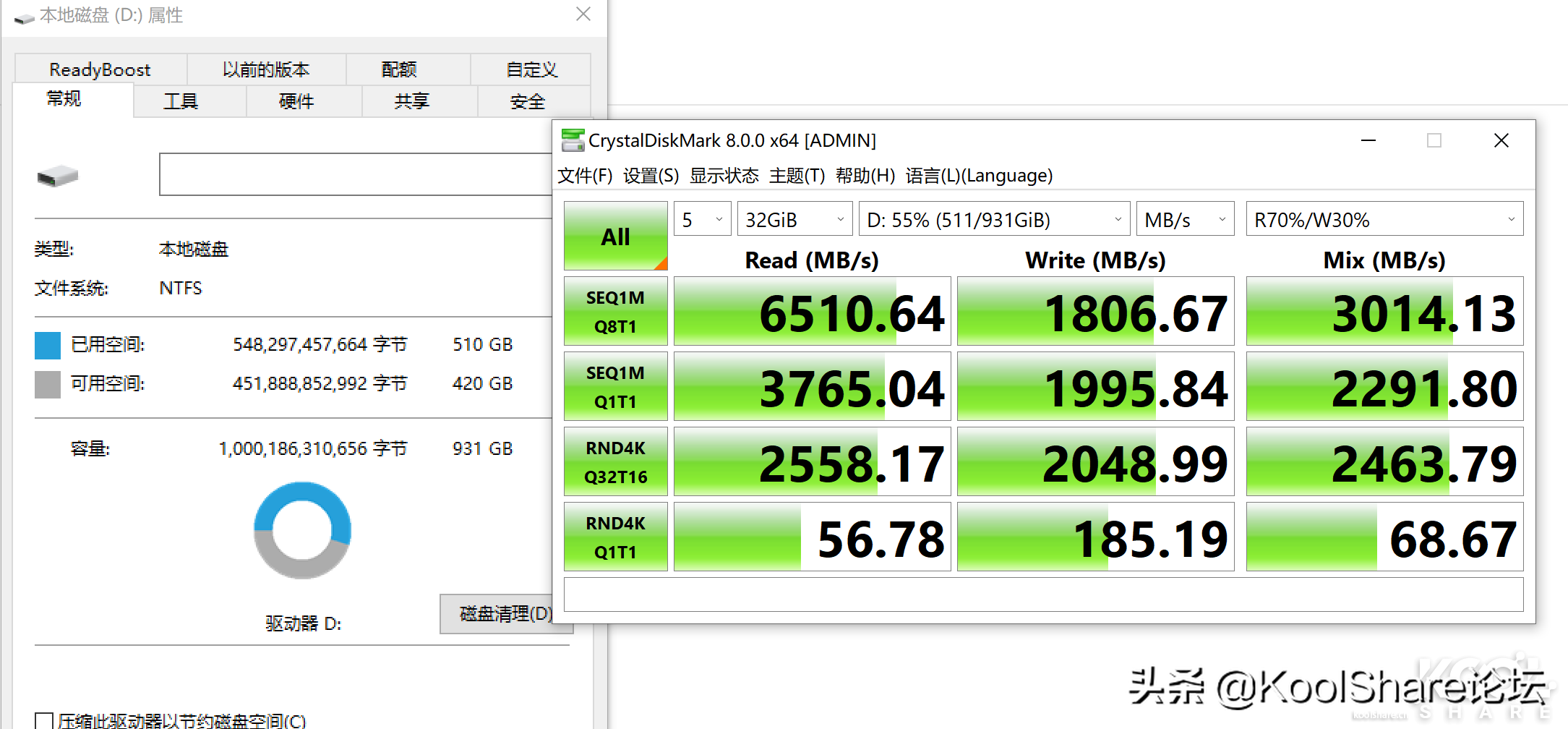Click the capacity value 1,000,186,310,656 字节
This screenshot has height=729, width=1568.
pos(313,449)
